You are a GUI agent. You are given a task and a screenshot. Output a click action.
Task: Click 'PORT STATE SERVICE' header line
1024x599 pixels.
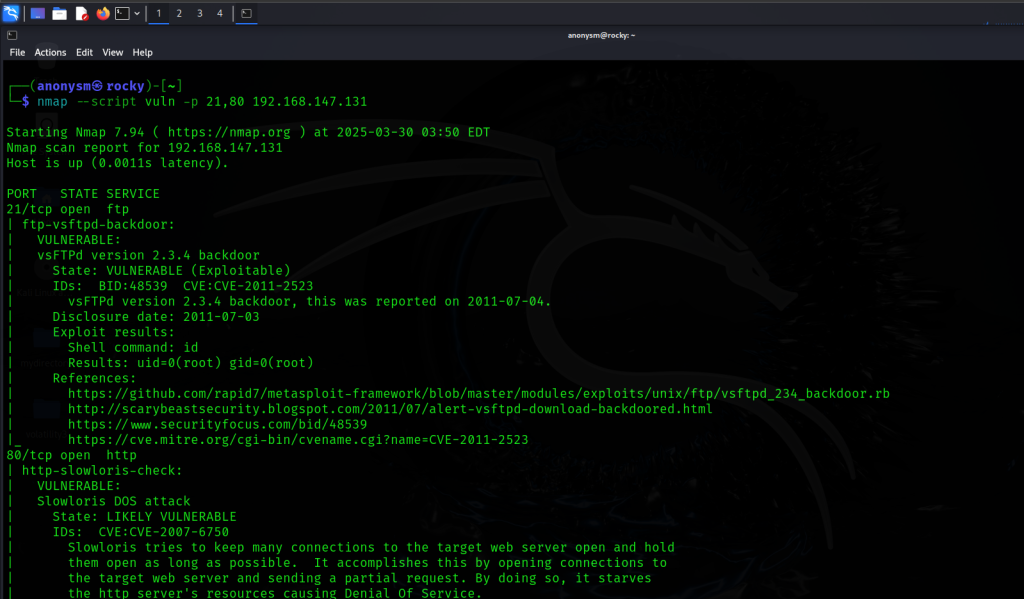[x=83, y=193]
